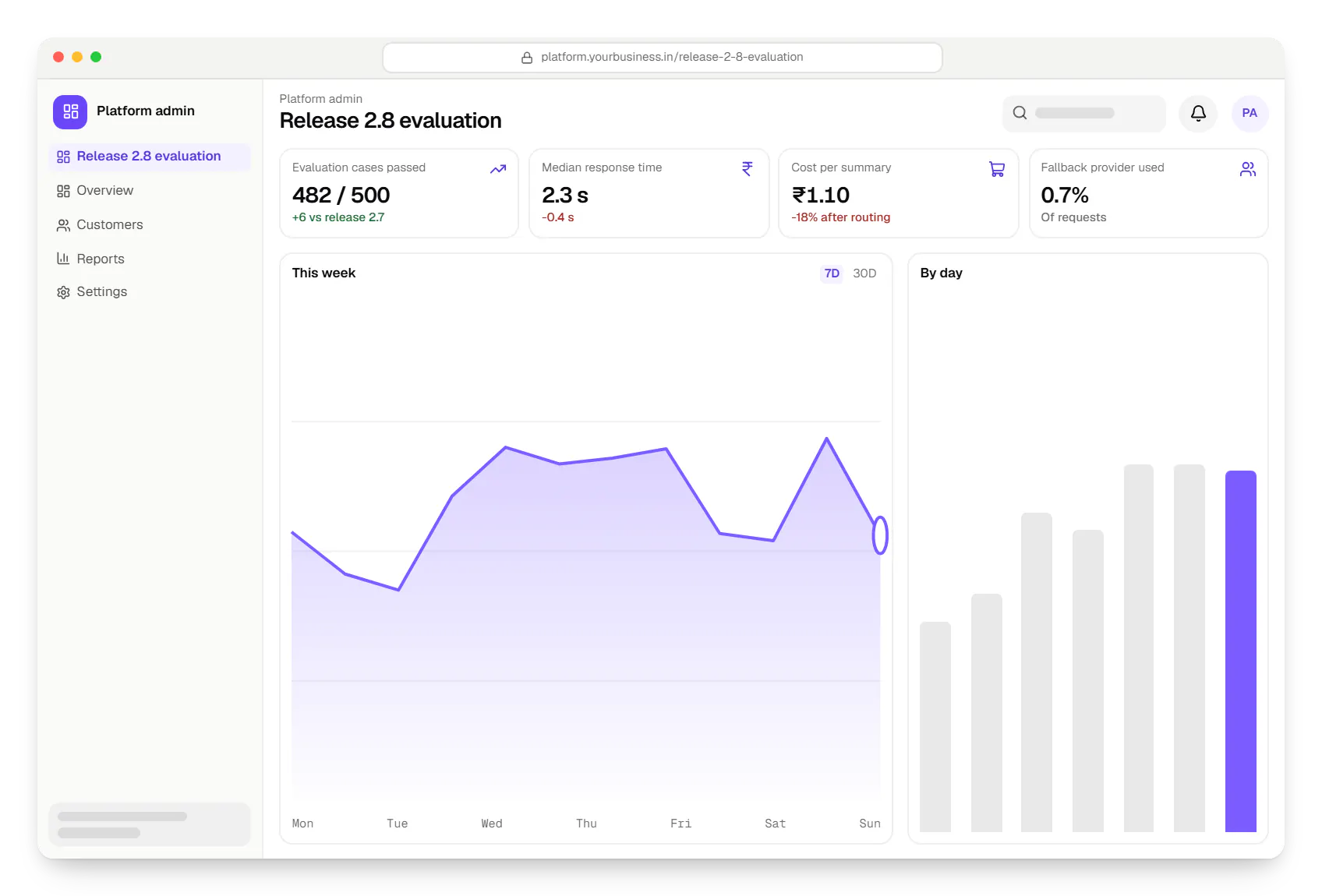This screenshot has width=1322, height=896.
Task: Go to the Overview page
Action: (150, 191)
